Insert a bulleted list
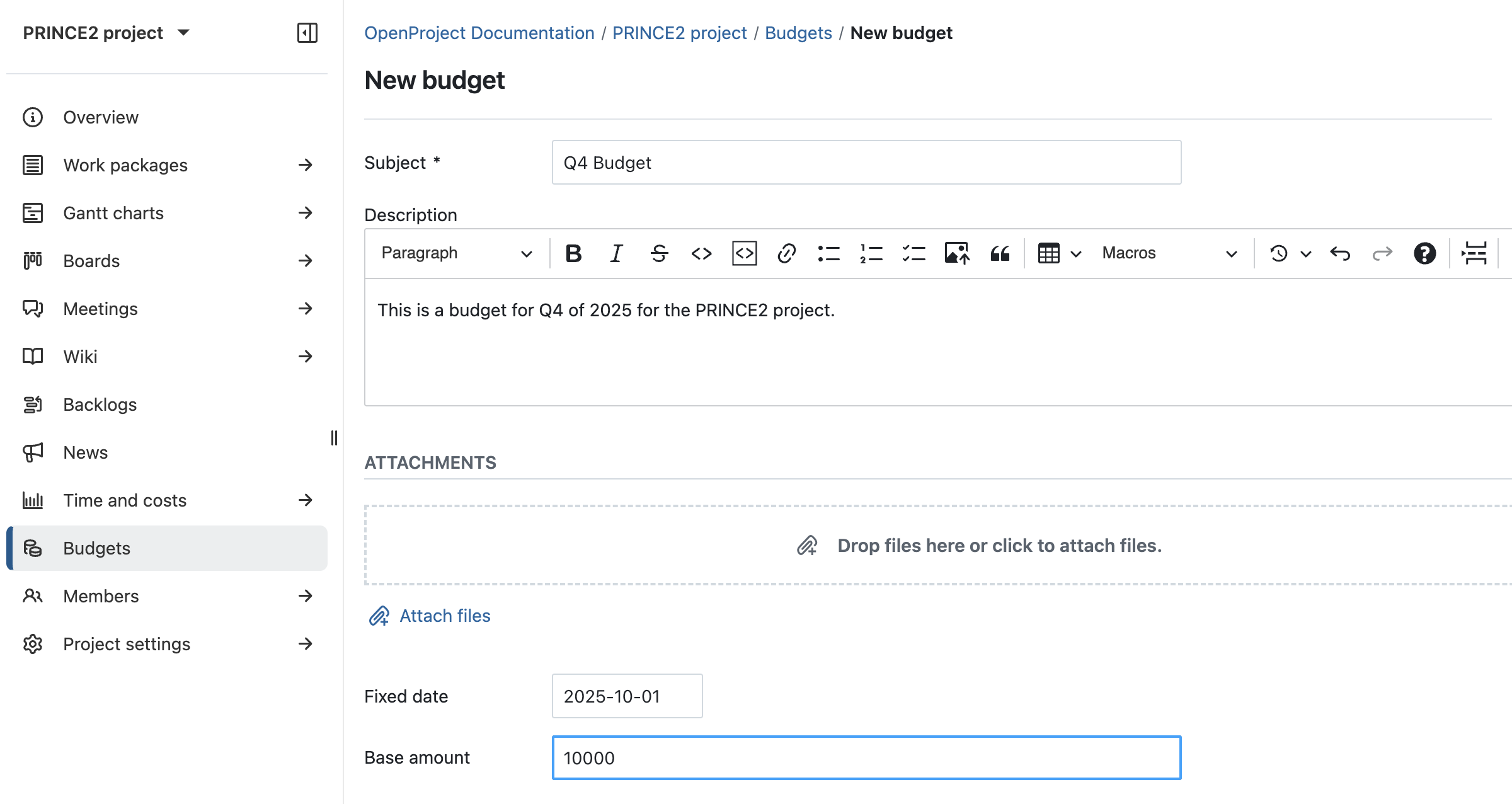Image resolution: width=1512 pixels, height=804 pixels. [x=828, y=253]
